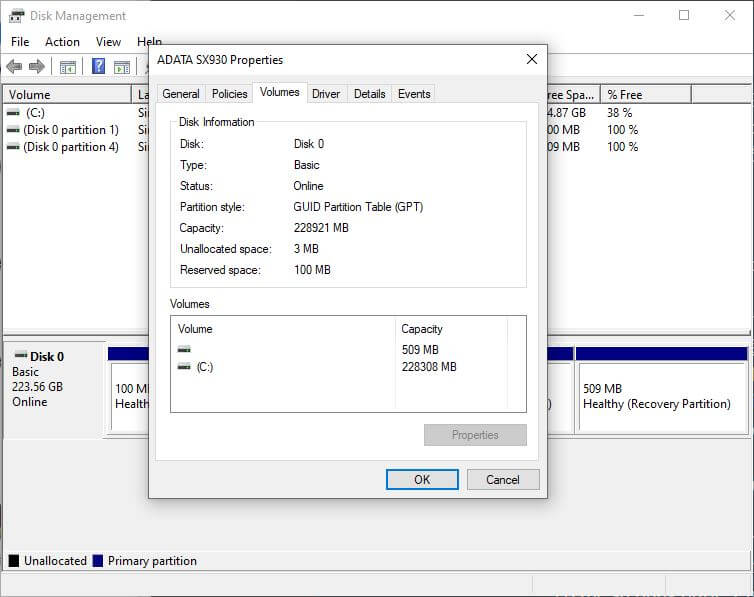Click the blue Help question mark toolbar icon
Viewport: 754px width, 597px height.
point(98,66)
